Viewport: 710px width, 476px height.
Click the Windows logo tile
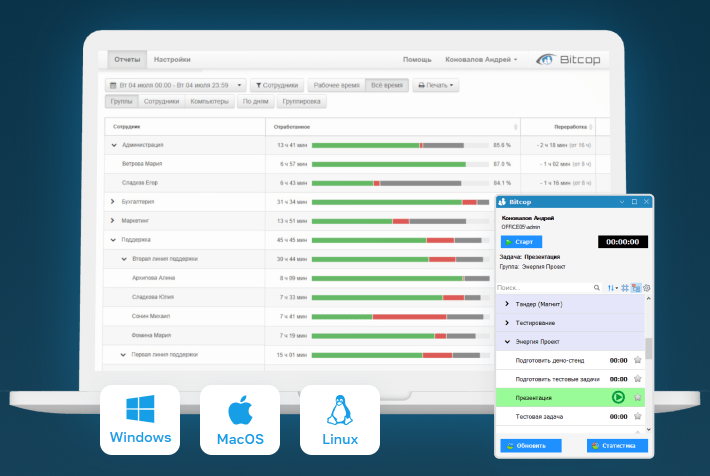[x=139, y=418]
